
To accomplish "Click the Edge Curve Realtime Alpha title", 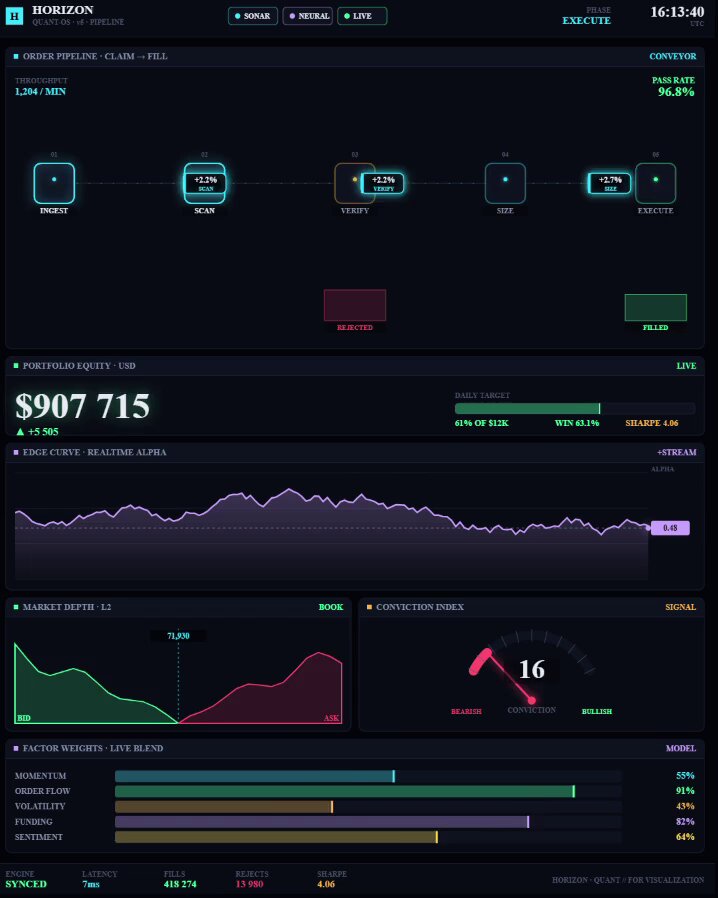I will pyautogui.click(x=94, y=452).
